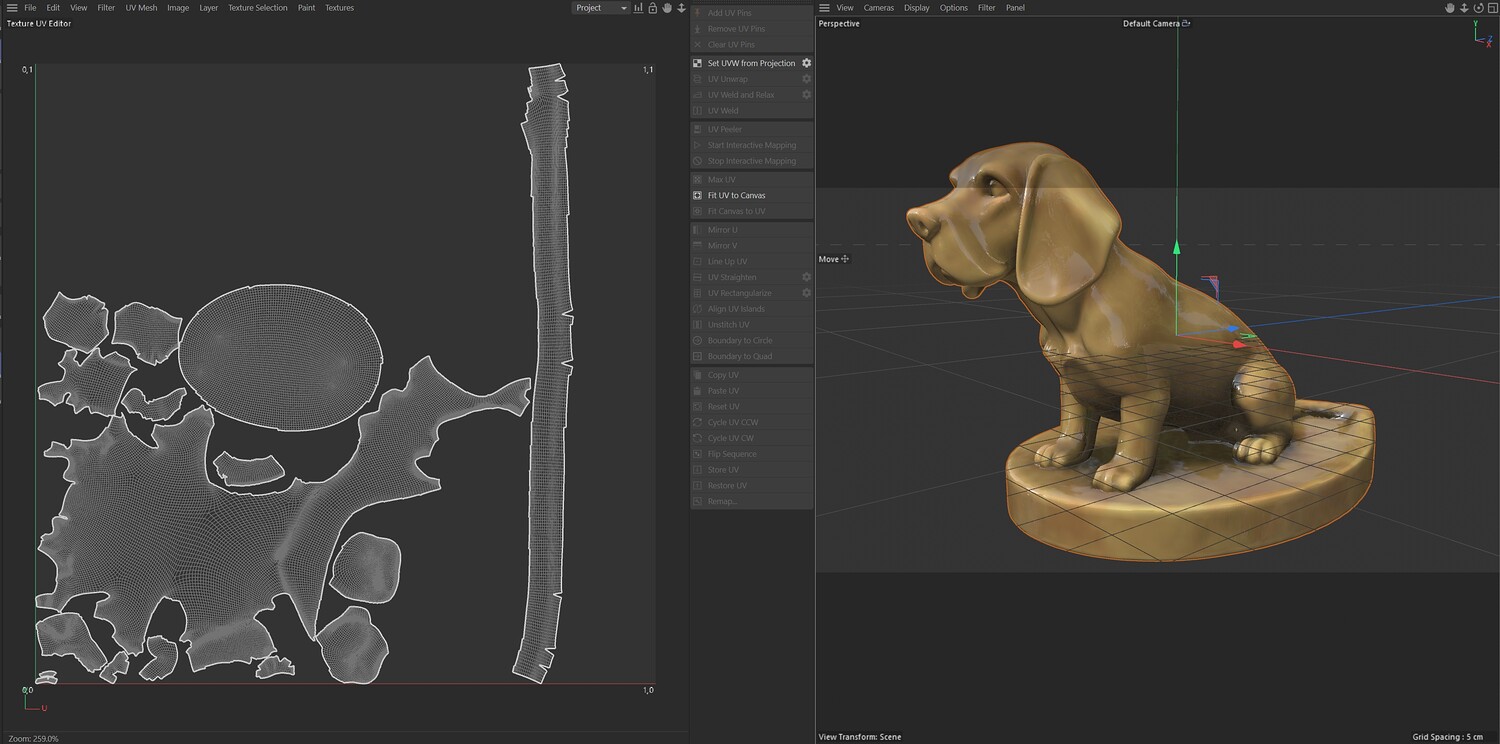Open the Layer menu in UV editor
Viewport: 1500px width, 744px height.
tap(208, 8)
